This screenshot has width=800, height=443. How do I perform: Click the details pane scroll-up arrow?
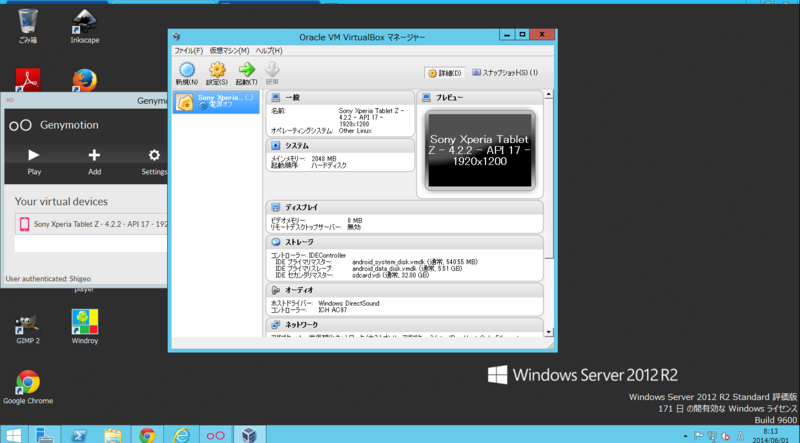point(549,94)
